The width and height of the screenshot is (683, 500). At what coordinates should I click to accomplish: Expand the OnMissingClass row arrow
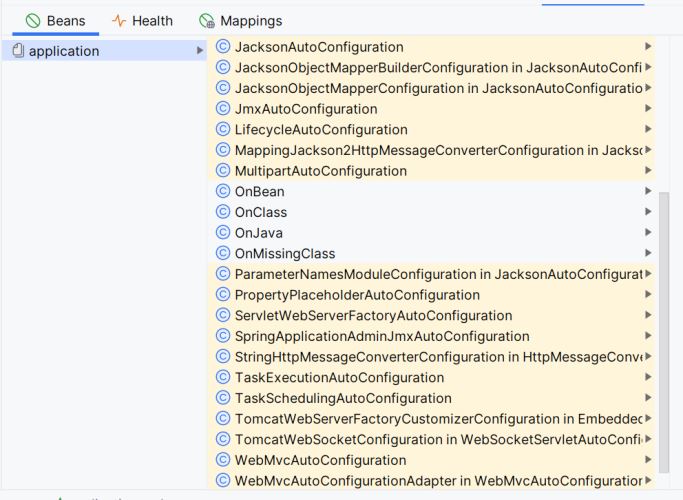(648, 253)
